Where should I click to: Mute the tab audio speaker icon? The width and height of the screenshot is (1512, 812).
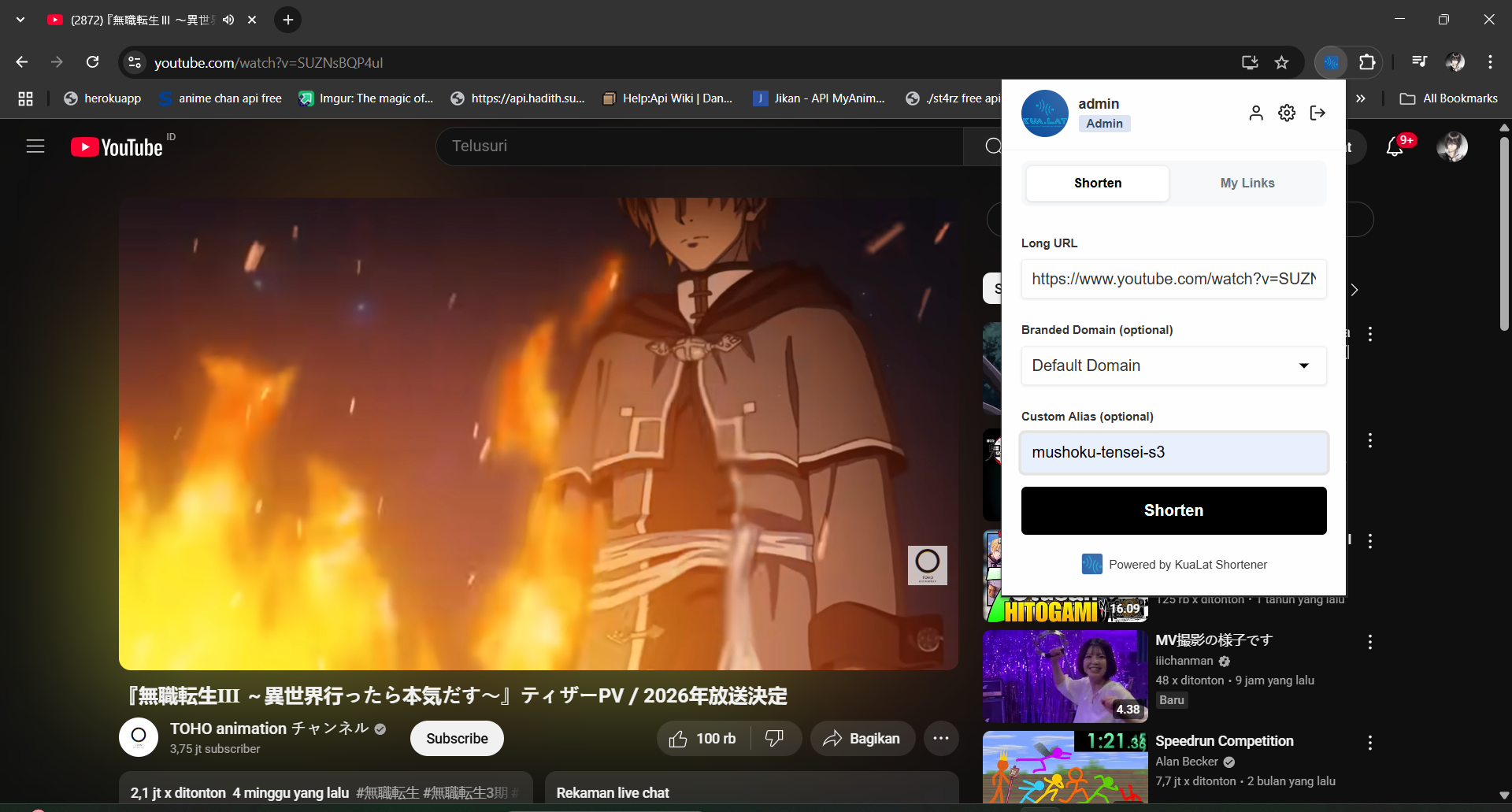pos(228,20)
